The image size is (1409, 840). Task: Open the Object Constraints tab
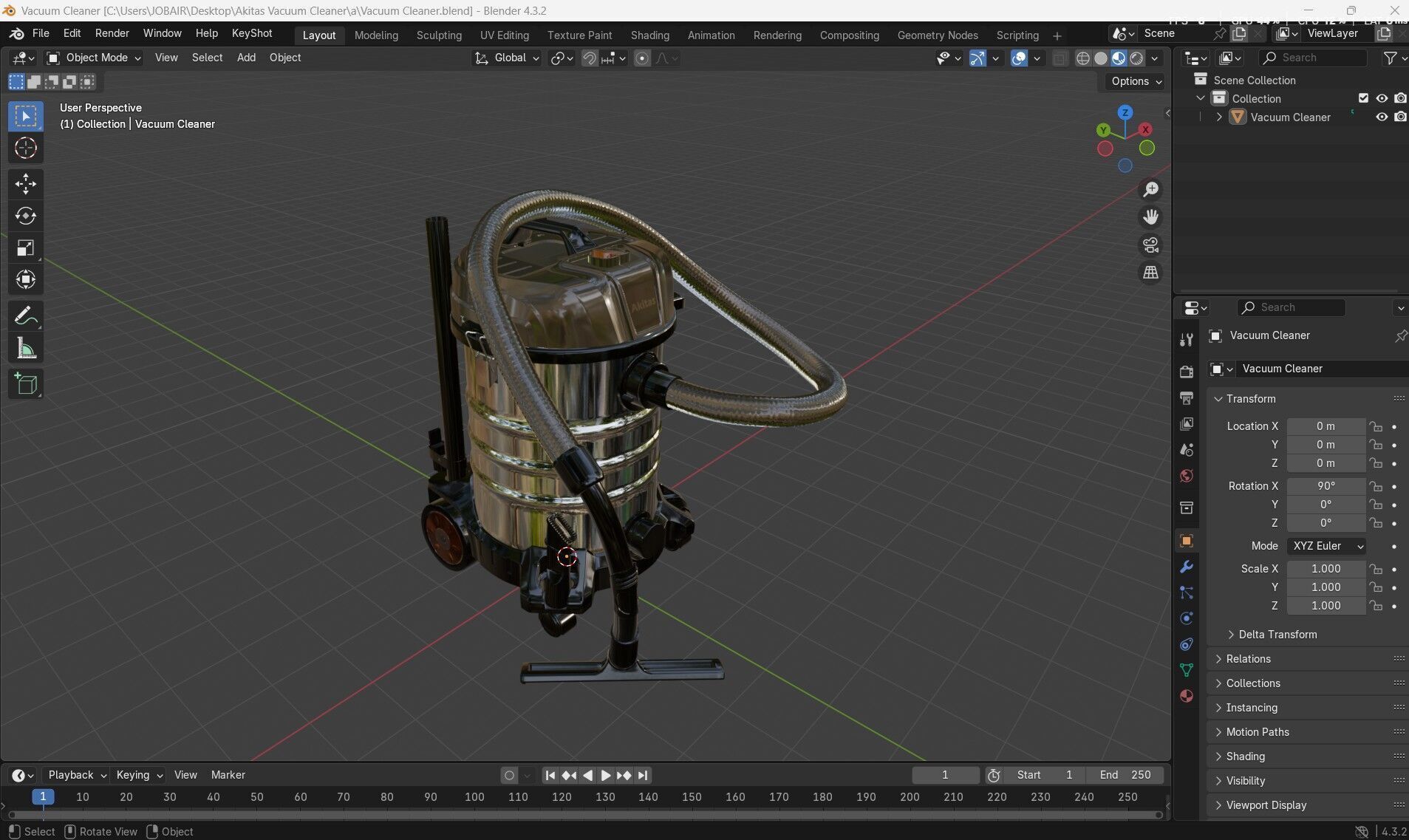[1187, 644]
